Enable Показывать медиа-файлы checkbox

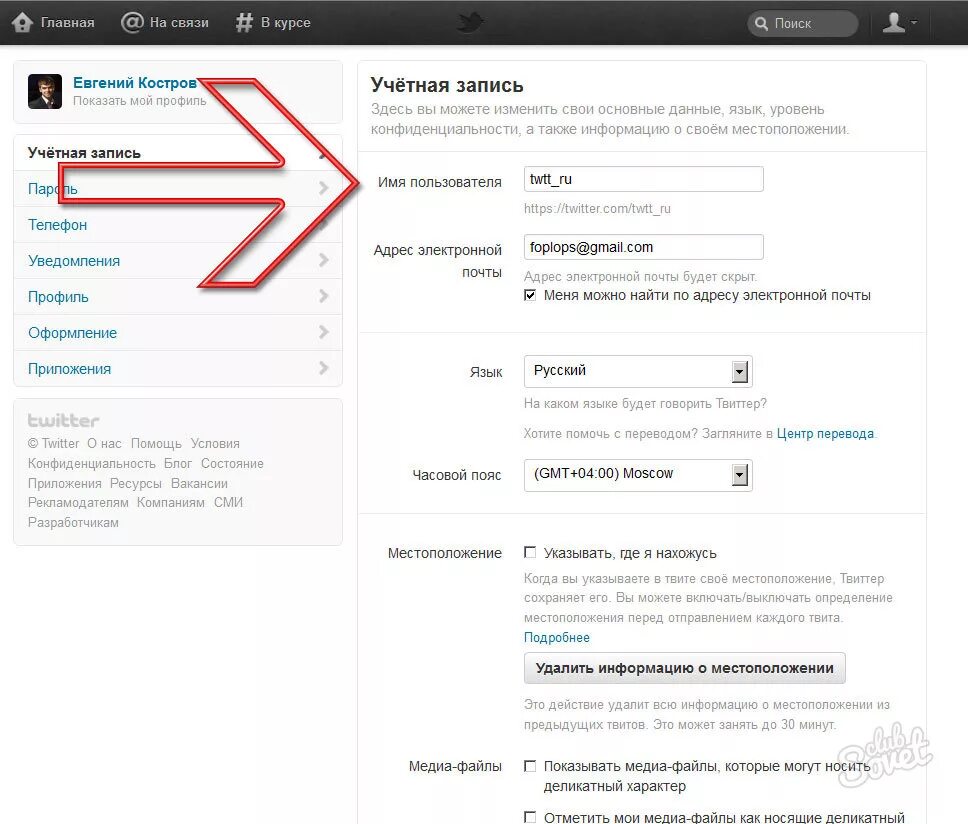pyautogui.click(x=530, y=766)
